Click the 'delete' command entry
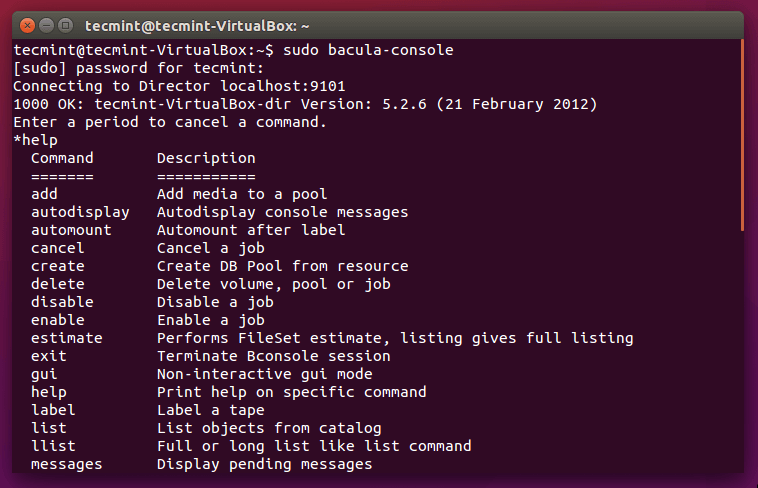 (58, 284)
